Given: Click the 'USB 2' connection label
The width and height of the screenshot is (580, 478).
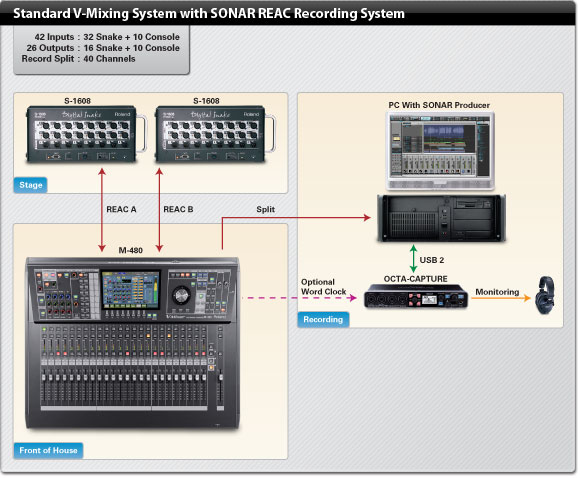Looking at the screenshot, I should pyautogui.click(x=432, y=260).
